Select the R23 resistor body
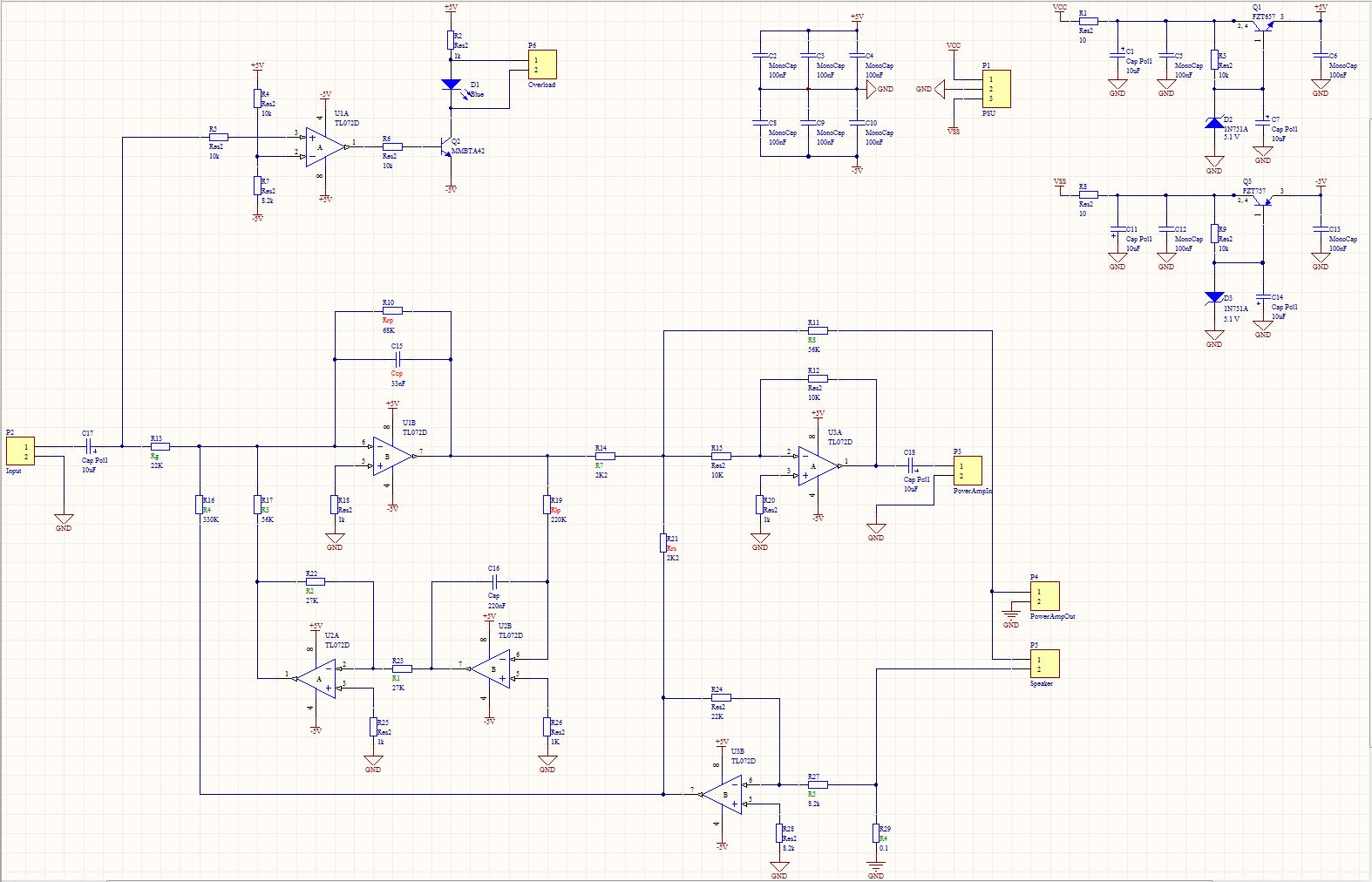Viewport: 1372px width, 882px height. coord(402,668)
